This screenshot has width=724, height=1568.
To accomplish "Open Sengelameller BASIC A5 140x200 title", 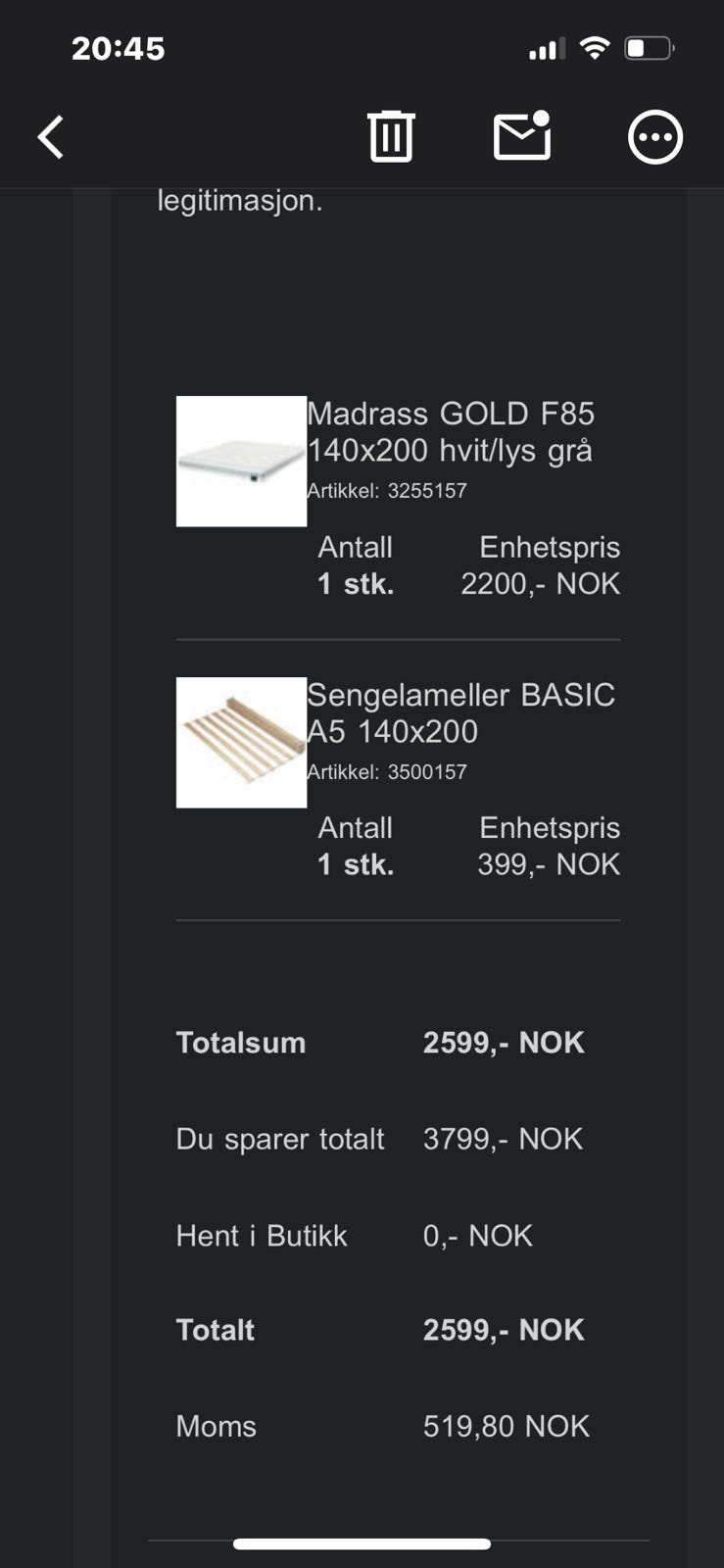I will coord(461,712).
